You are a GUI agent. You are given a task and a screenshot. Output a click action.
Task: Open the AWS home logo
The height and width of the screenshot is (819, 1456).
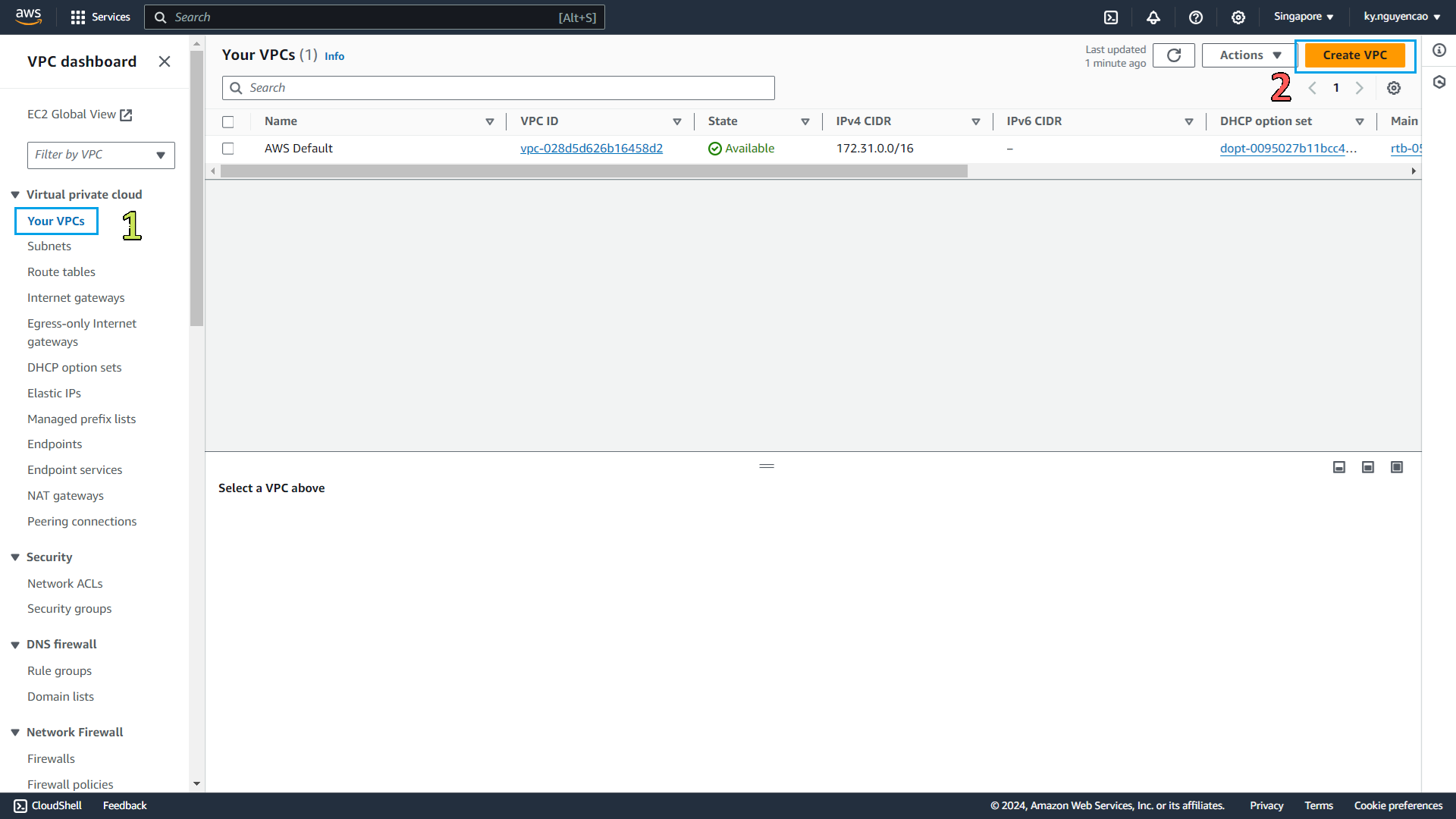(x=28, y=17)
